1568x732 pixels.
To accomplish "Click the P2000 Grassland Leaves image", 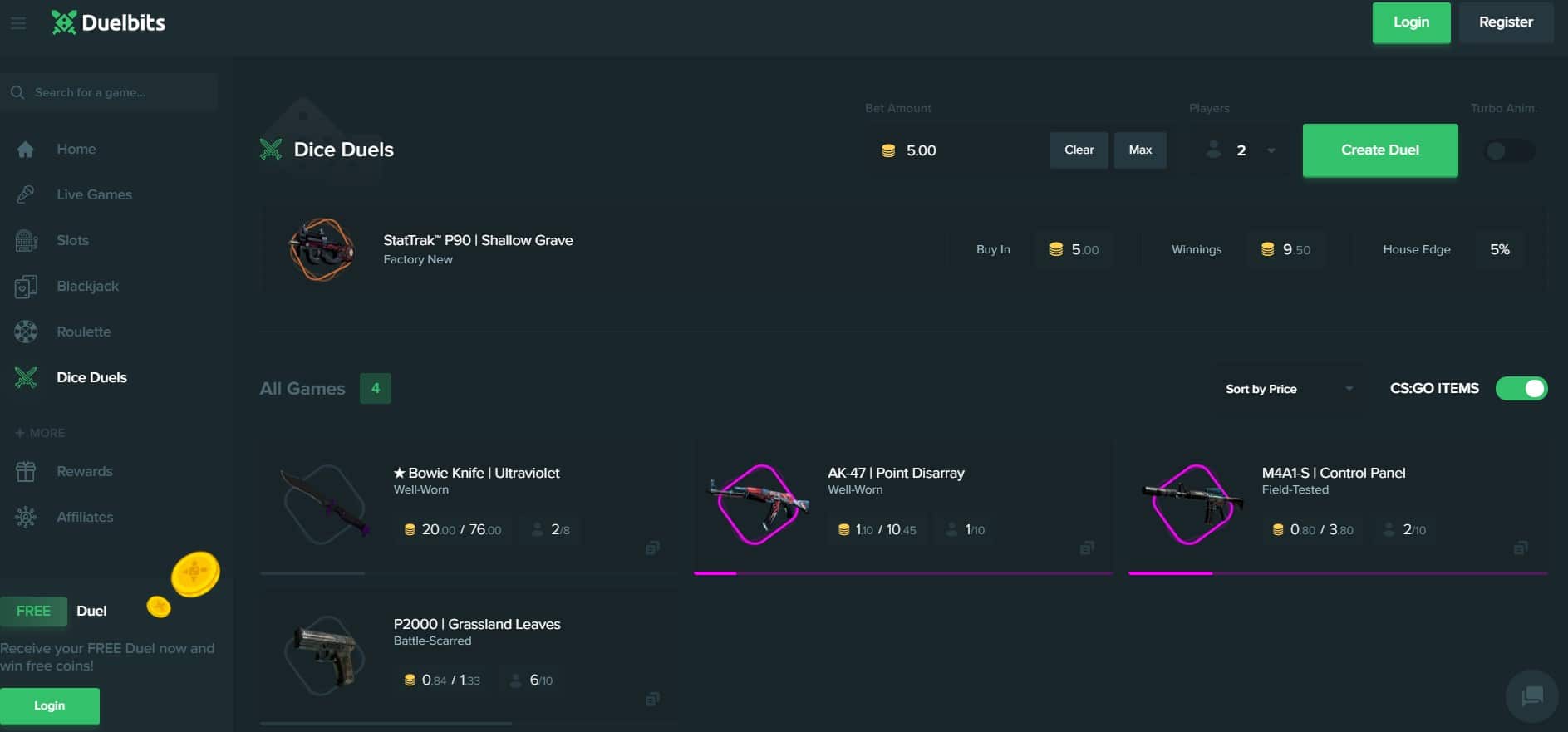I will (x=326, y=656).
